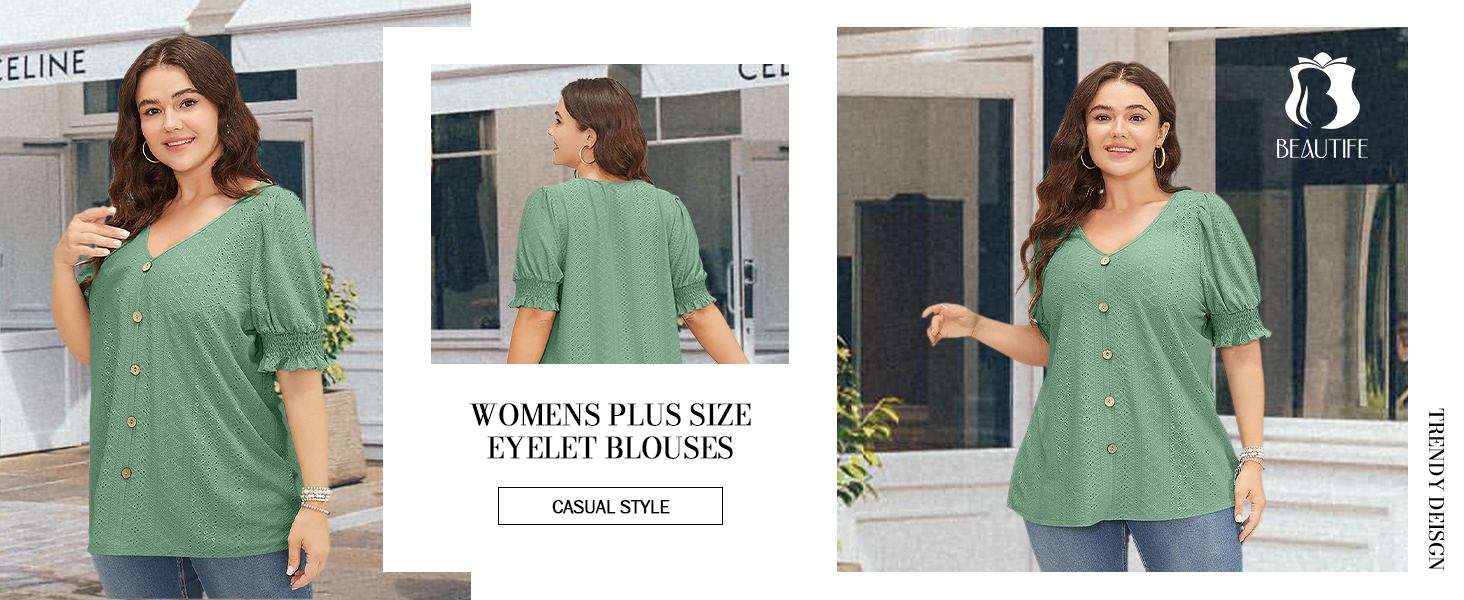Image resolution: width=1464 pixels, height=600 pixels.
Task: Click the TRENDY DEISGN vertical text
Action: pos(1435,488)
